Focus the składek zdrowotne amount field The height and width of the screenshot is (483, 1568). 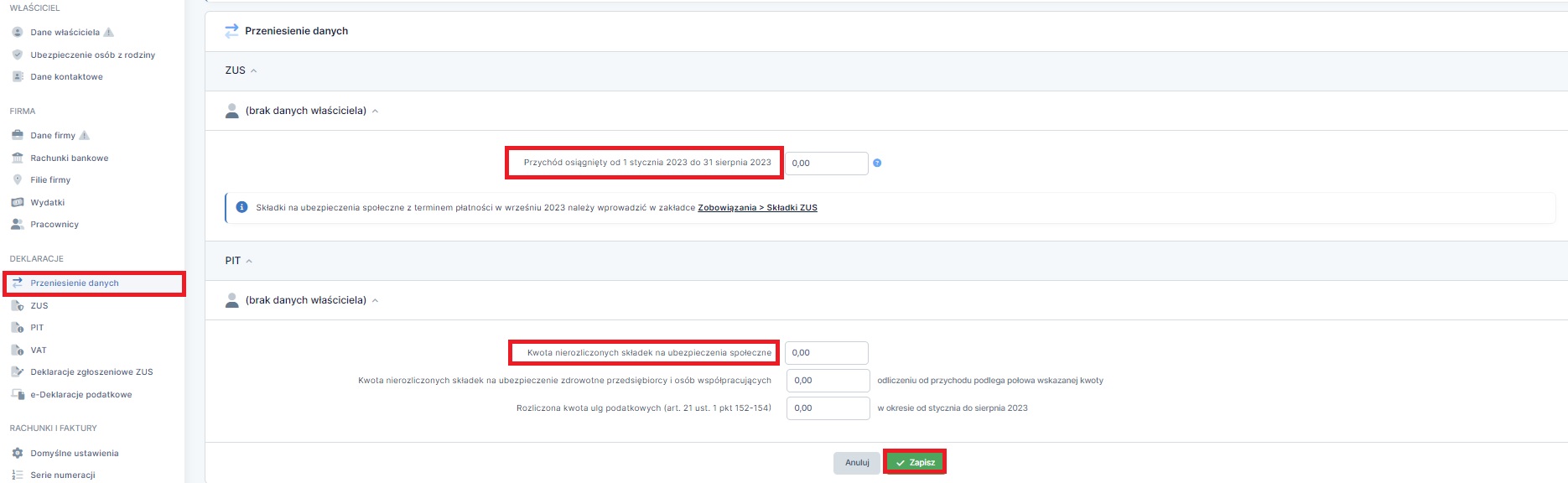[x=828, y=380]
